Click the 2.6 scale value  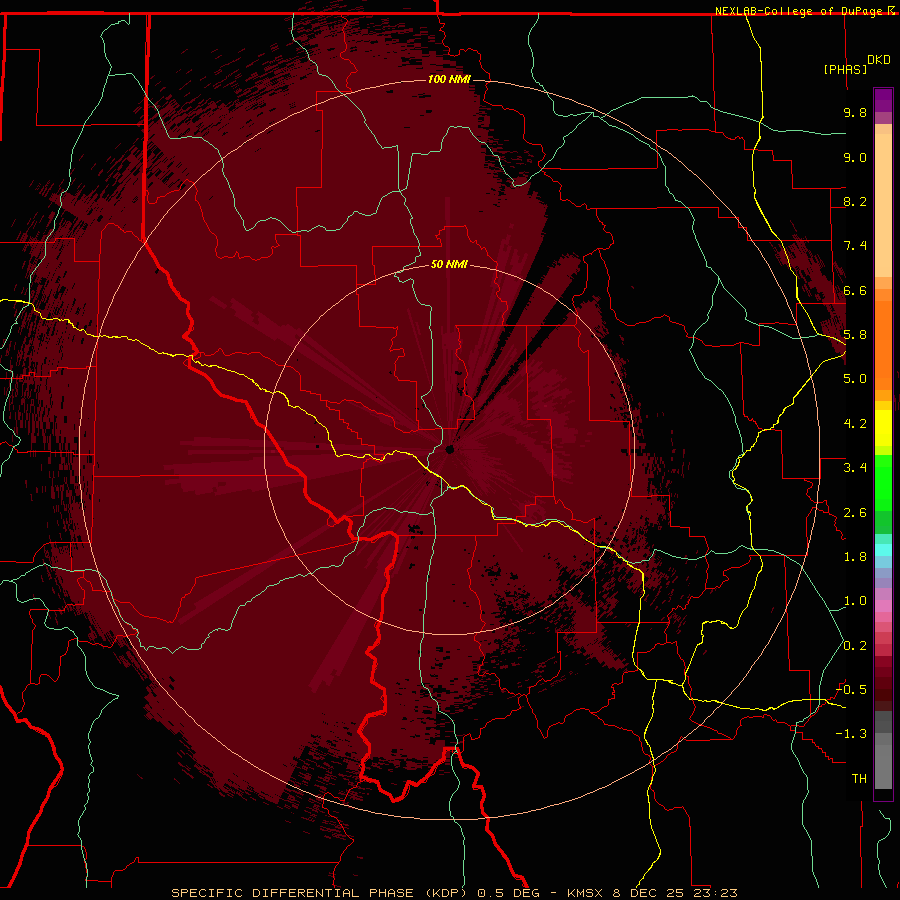point(855,513)
